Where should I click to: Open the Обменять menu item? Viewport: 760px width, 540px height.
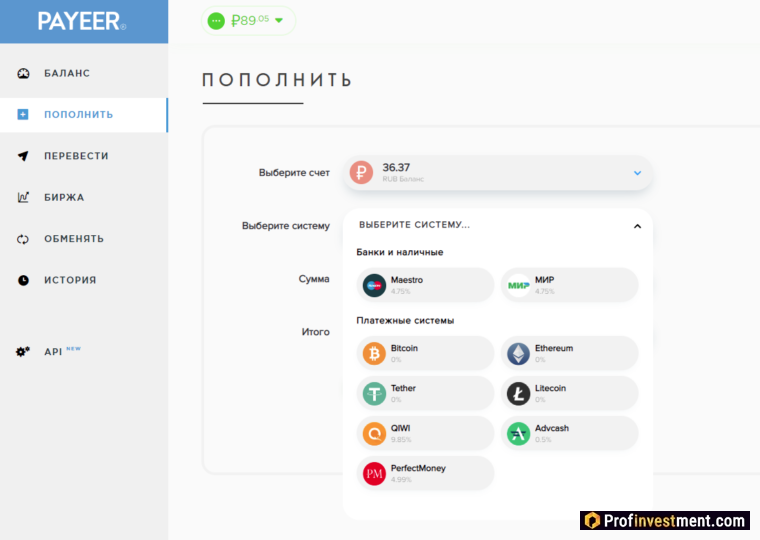(84, 239)
